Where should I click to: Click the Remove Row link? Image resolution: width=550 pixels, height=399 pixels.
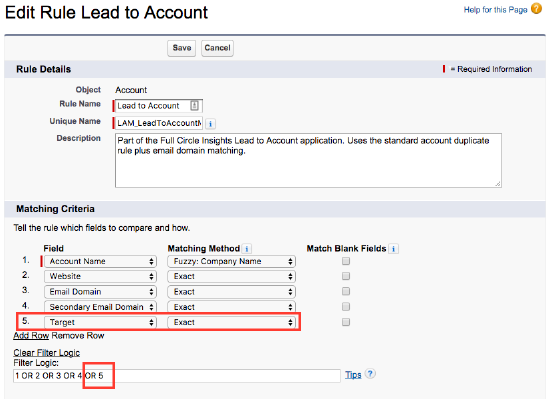pos(78,336)
